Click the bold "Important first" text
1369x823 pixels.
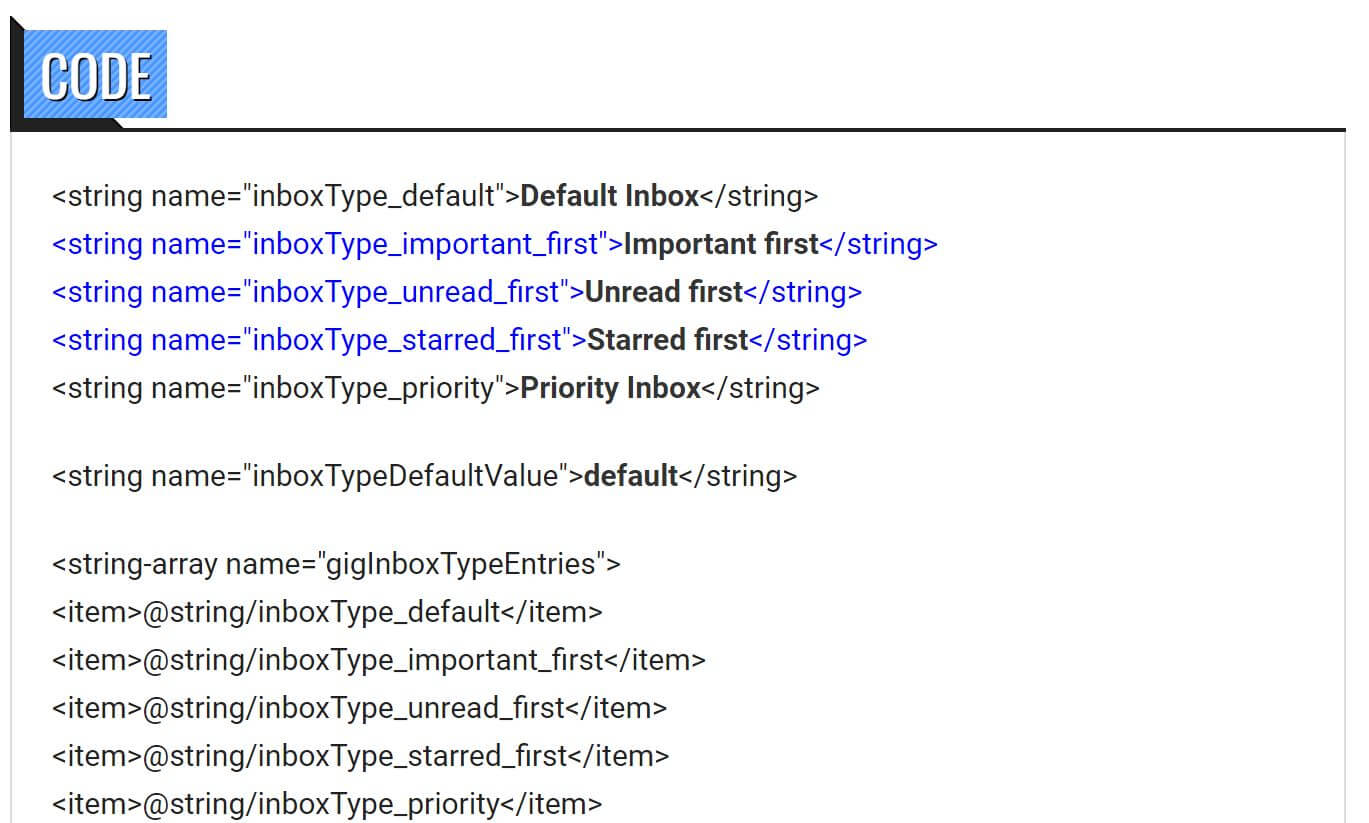point(720,244)
